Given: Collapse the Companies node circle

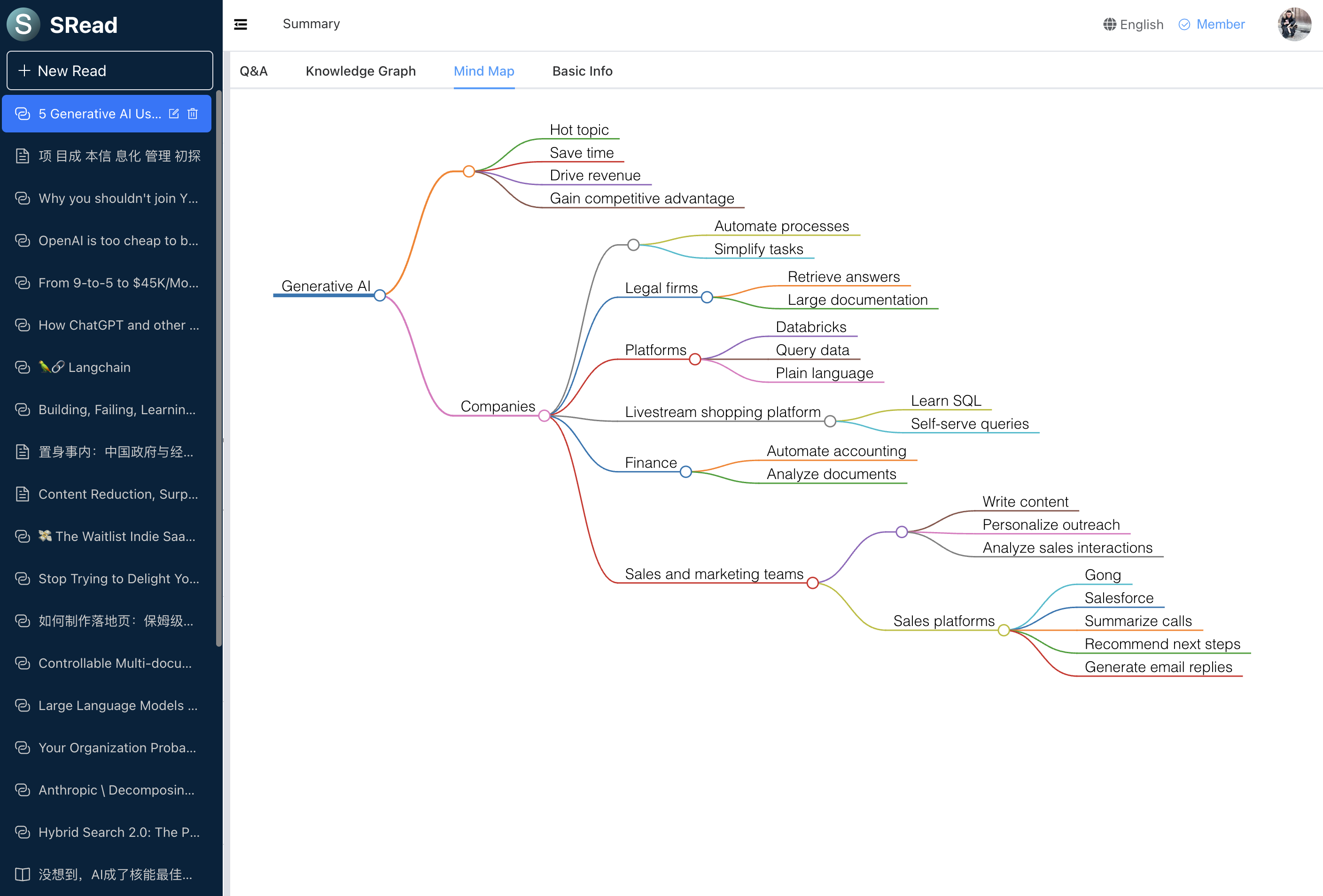Looking at the screenshot, I should pos(544,416).
